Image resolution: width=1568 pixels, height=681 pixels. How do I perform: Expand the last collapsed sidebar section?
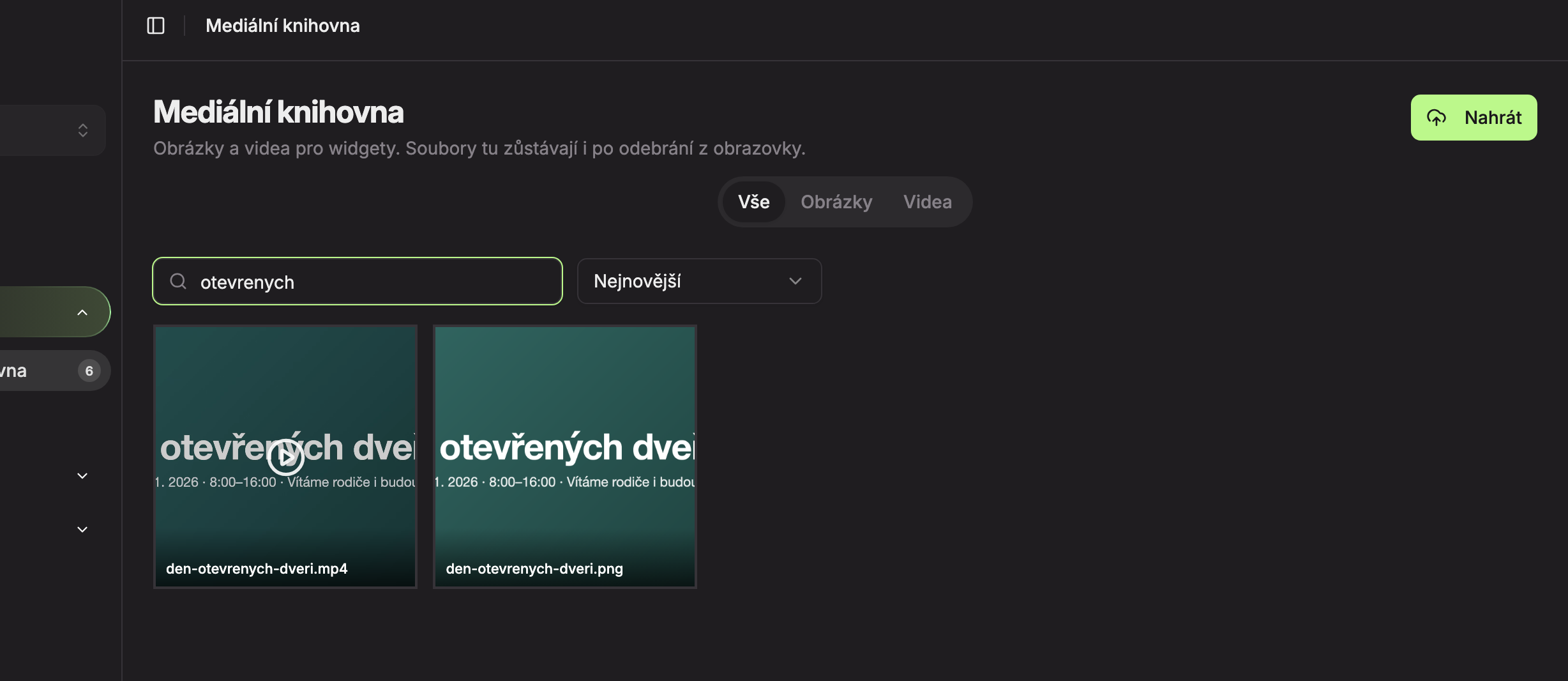(x=82, y=530)
